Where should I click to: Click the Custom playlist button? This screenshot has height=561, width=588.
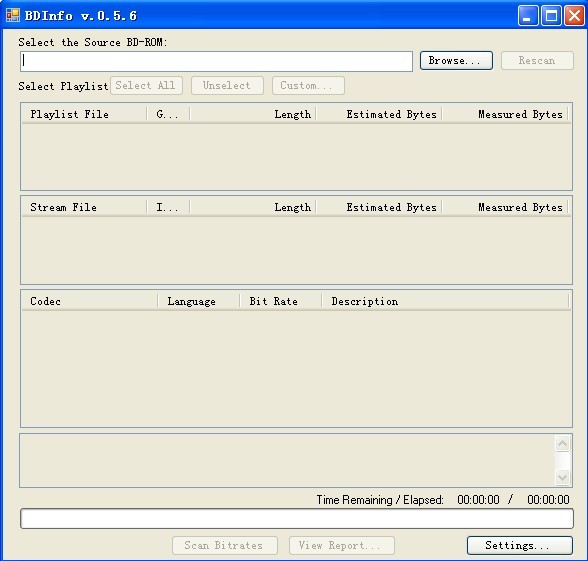point(308,86)
